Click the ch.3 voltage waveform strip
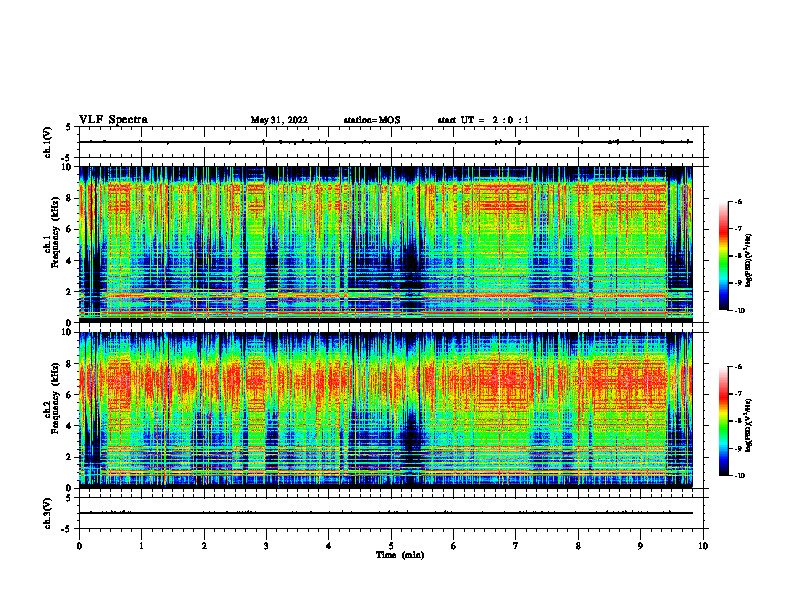Screen dimensions: 792x612 (391, 513)
